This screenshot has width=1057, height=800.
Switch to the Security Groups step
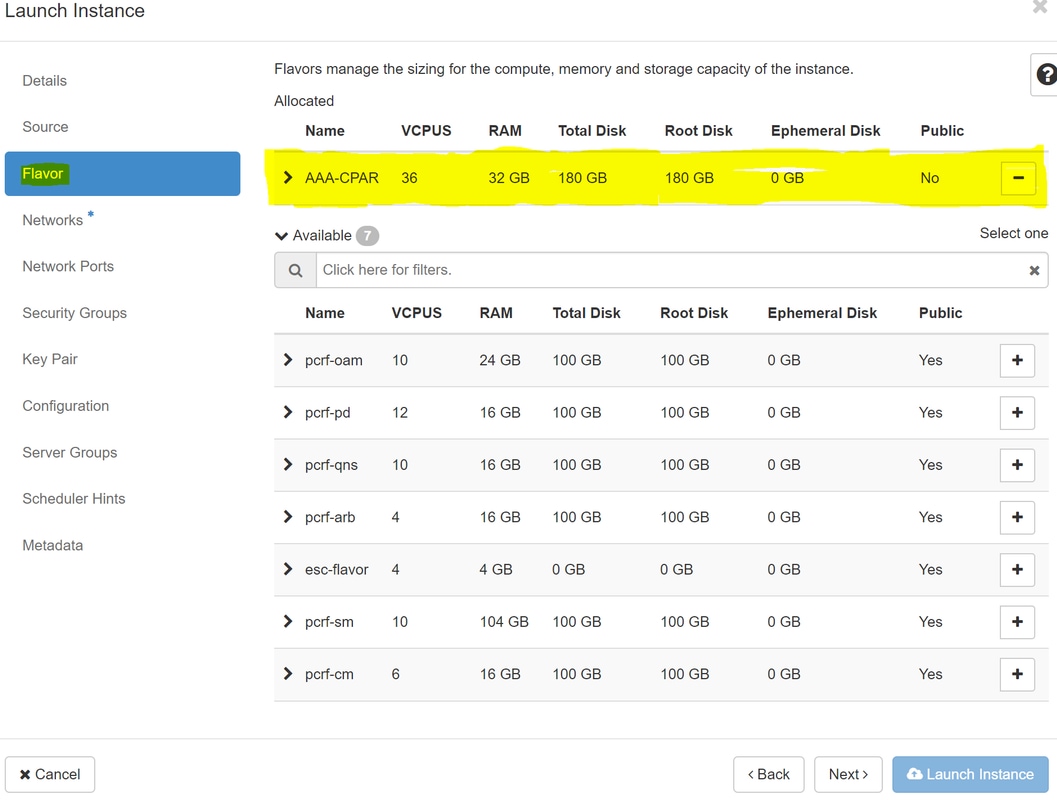pyautogui.click(x=75, y=313)
